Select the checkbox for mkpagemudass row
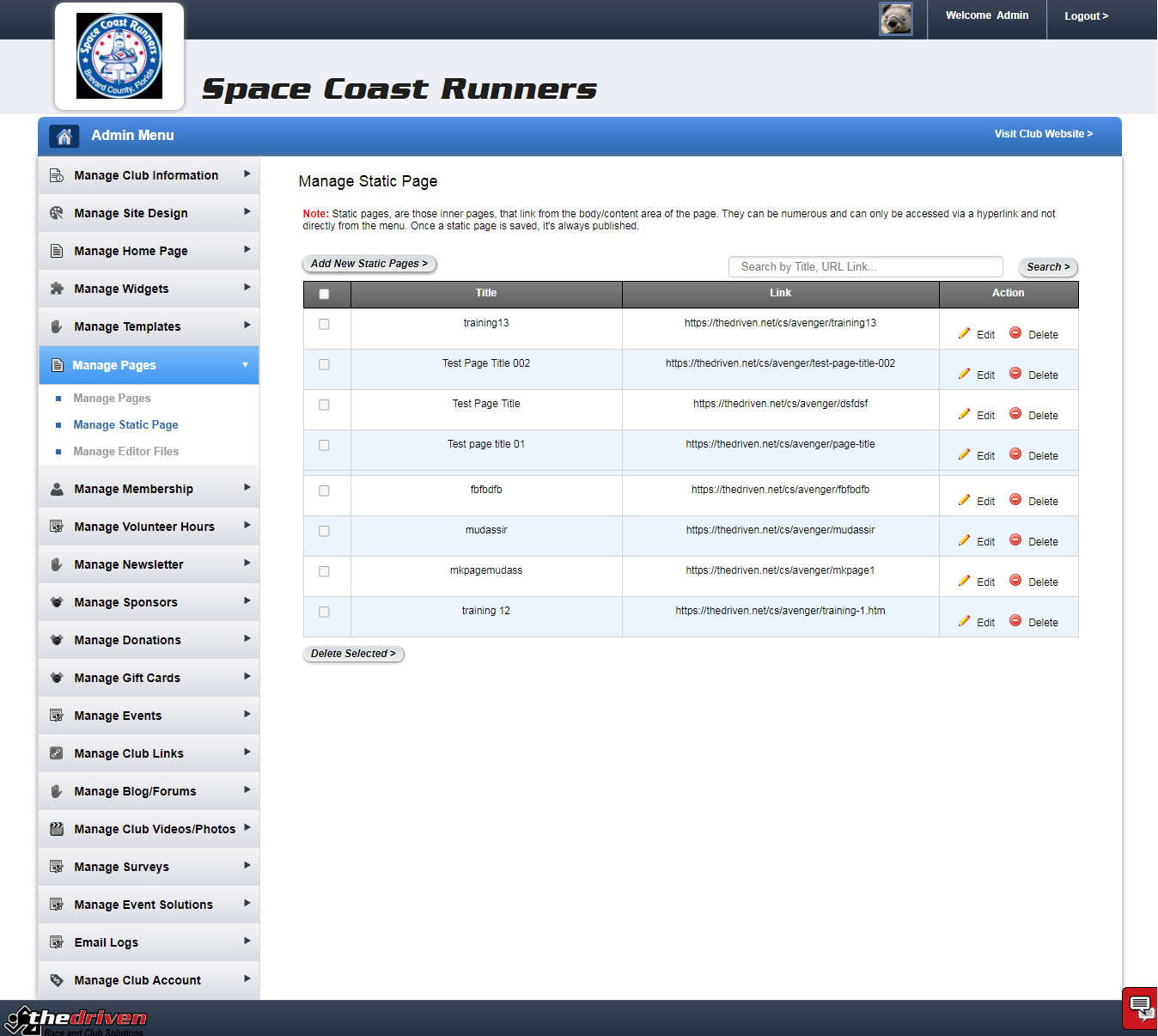The height and width of the screenshot is (1036, 1158). point(324,571)
